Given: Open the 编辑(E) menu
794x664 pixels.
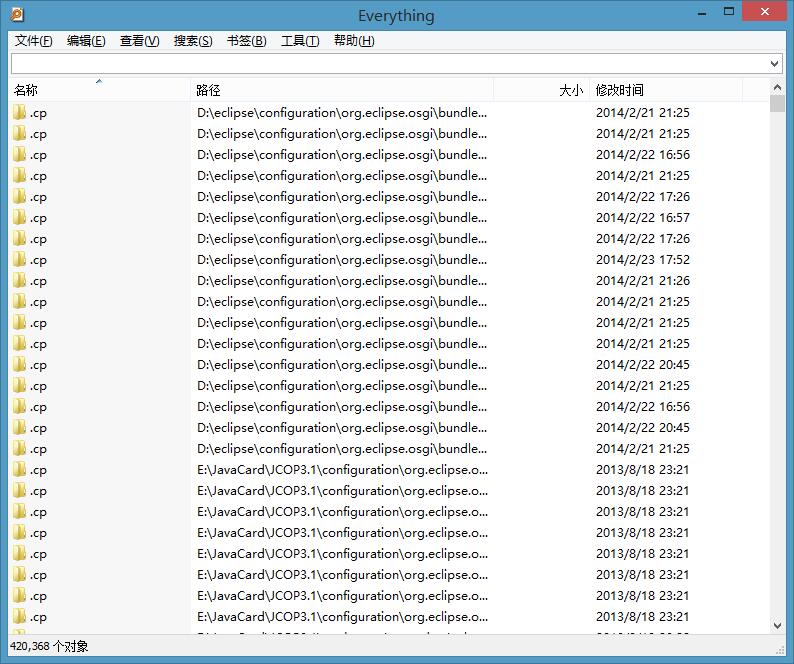Looking at the screenshot, I should pos(86,41).
